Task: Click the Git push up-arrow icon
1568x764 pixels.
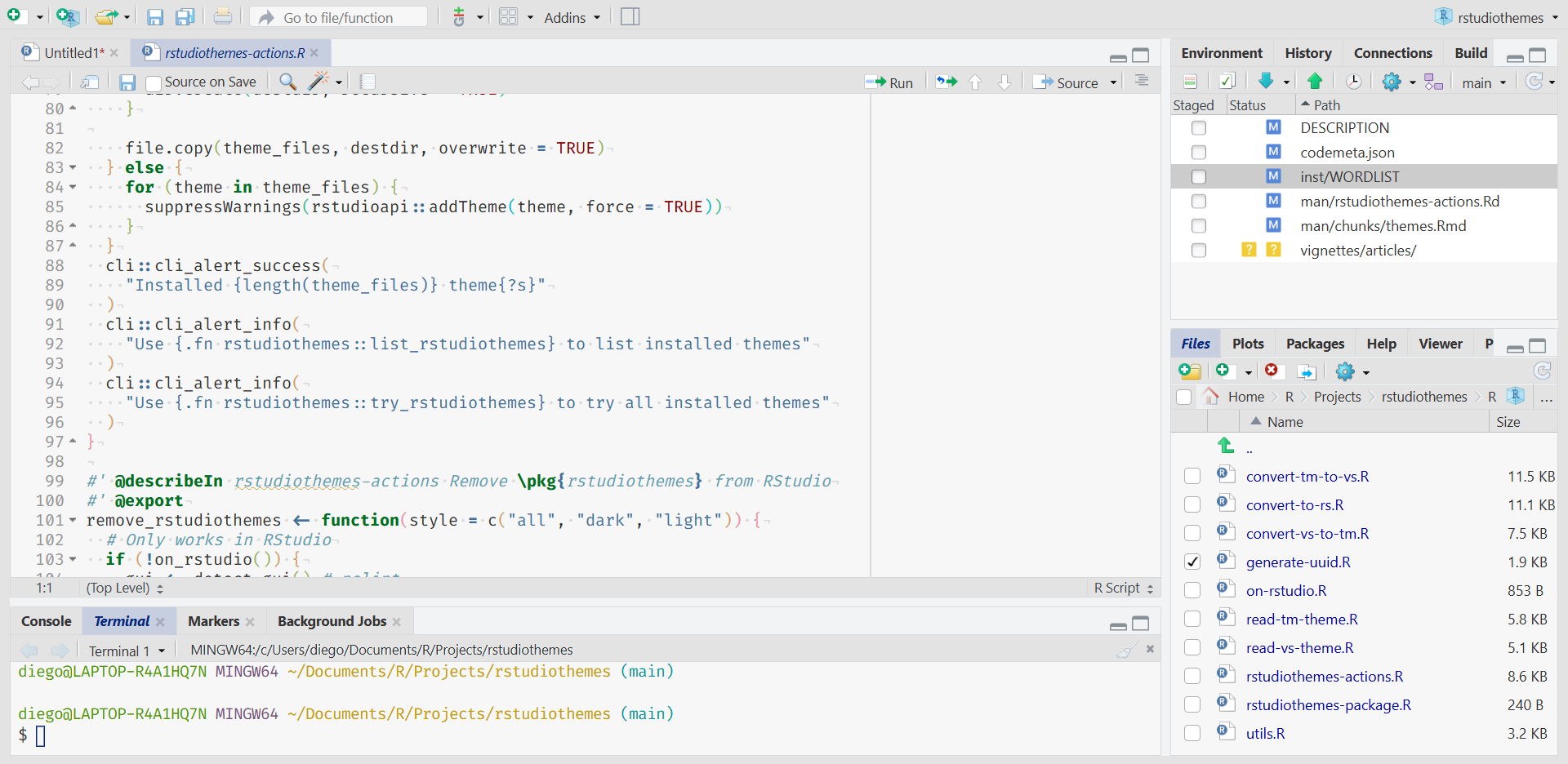Action: pyautogui.click(x=1315, y=81)
